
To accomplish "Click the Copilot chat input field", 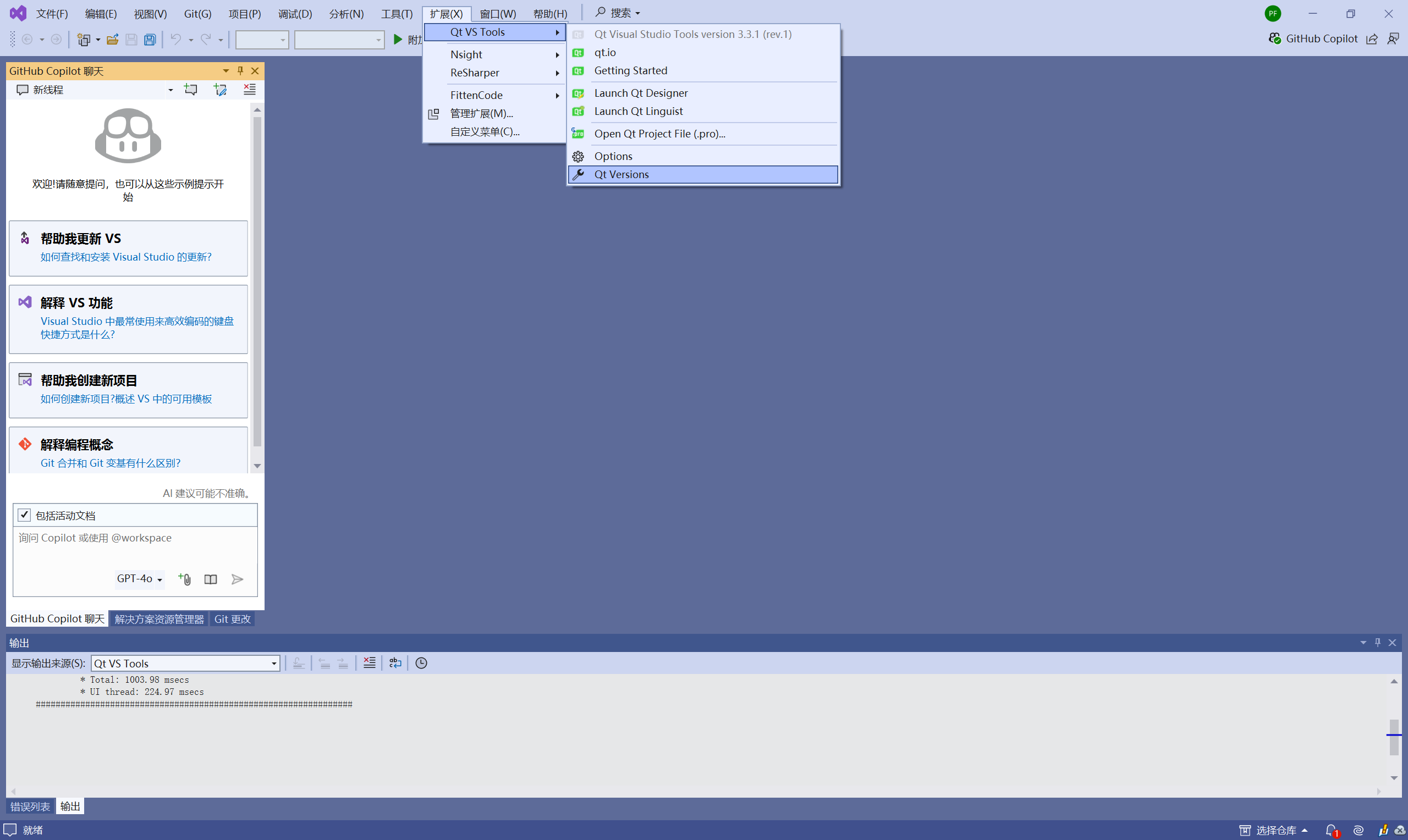I will 135,547.
